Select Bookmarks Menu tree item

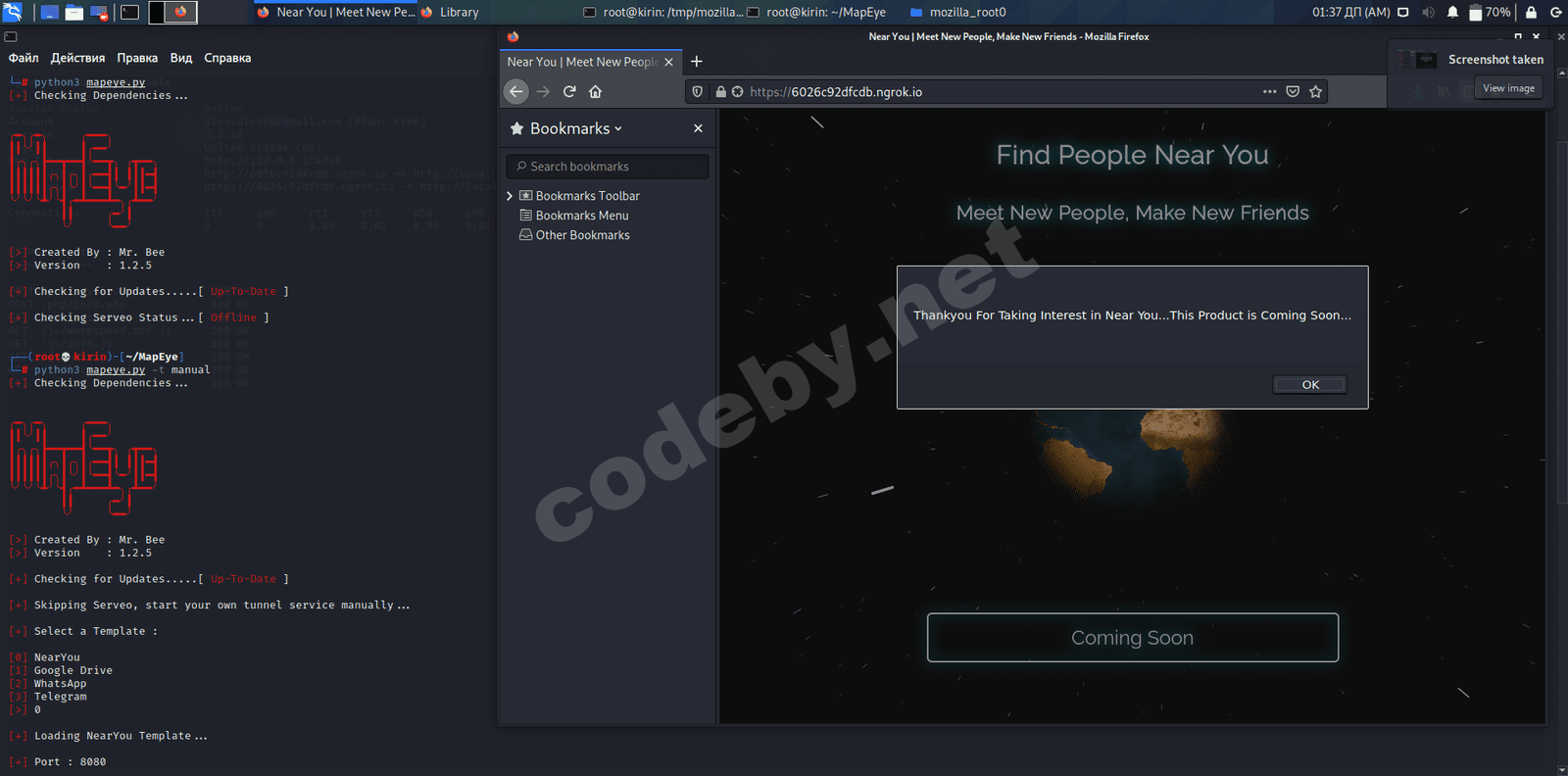(574, 216)
